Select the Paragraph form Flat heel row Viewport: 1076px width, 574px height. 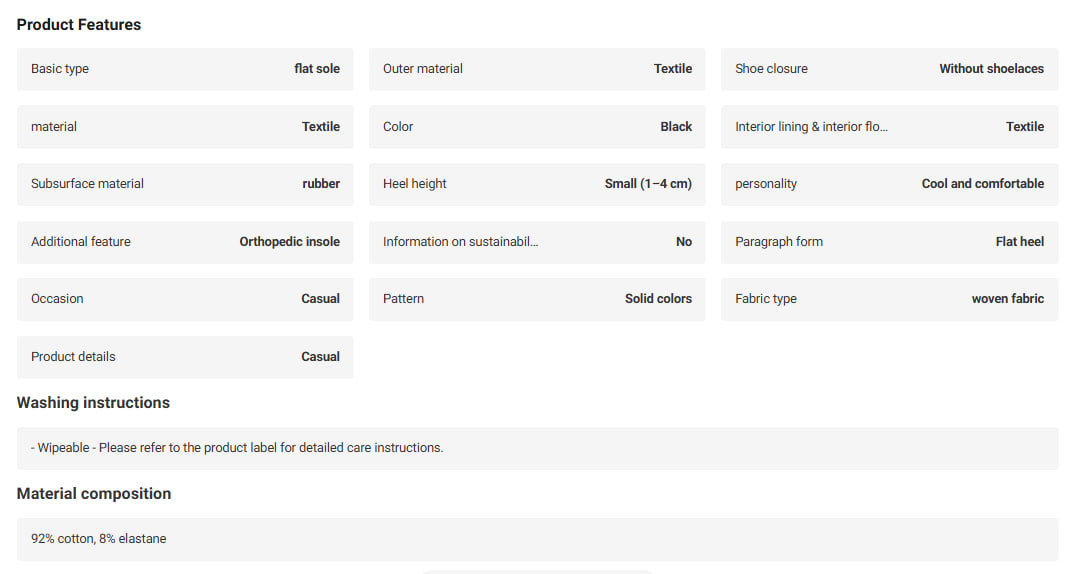pyautogui.click(x=889, y=242)
